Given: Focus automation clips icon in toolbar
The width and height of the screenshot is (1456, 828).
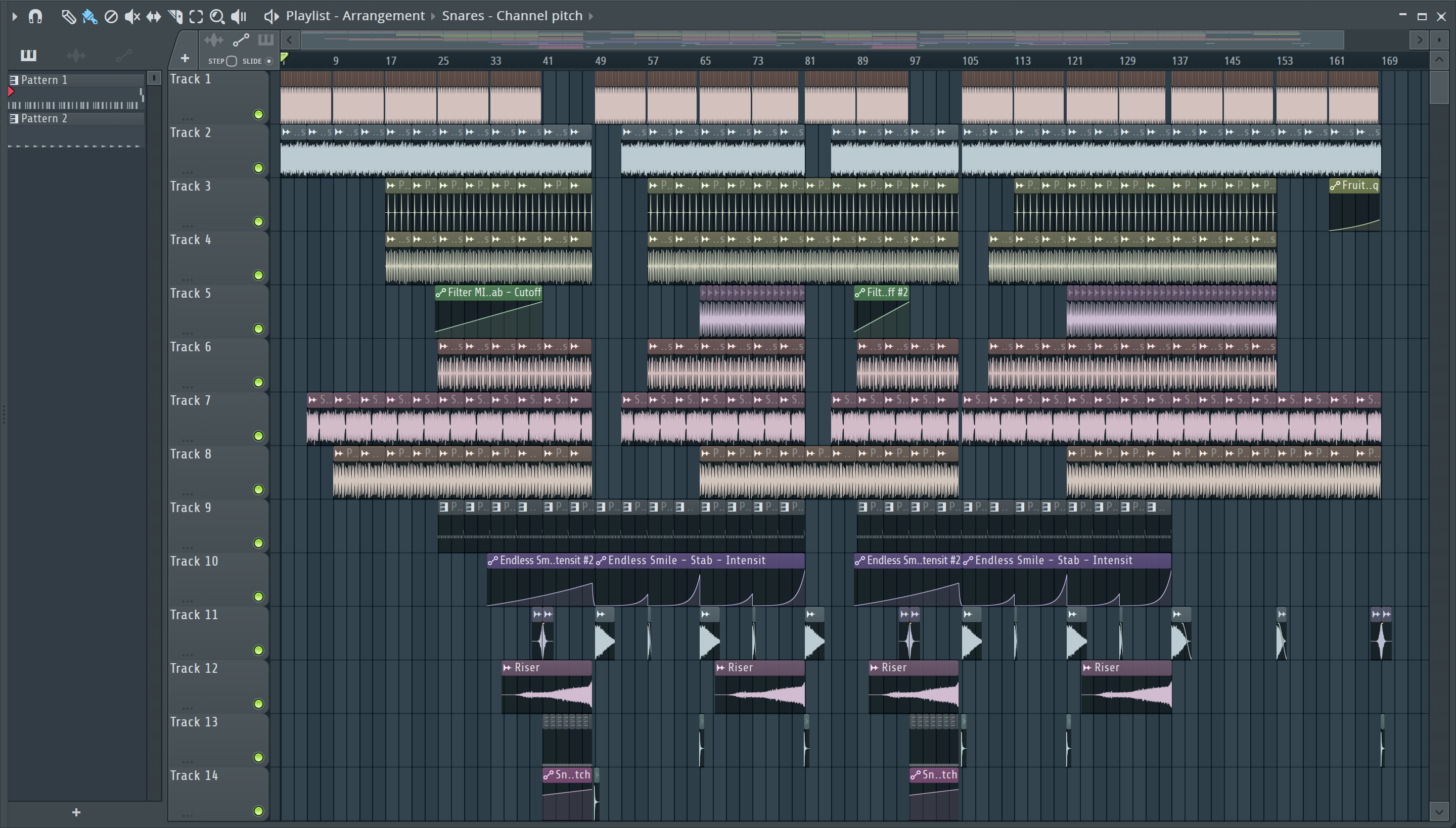Looking at the screenshot, I should pyautogui.click(x=241, y=40).
